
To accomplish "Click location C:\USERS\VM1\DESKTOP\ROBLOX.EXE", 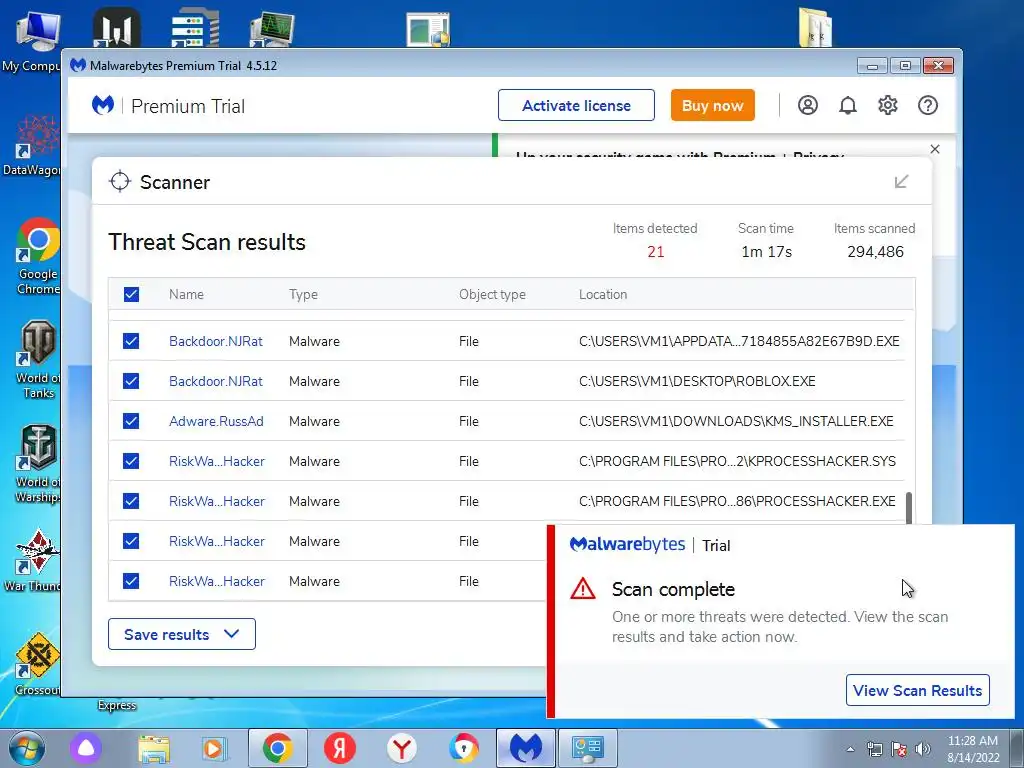I will pos(697,381).
